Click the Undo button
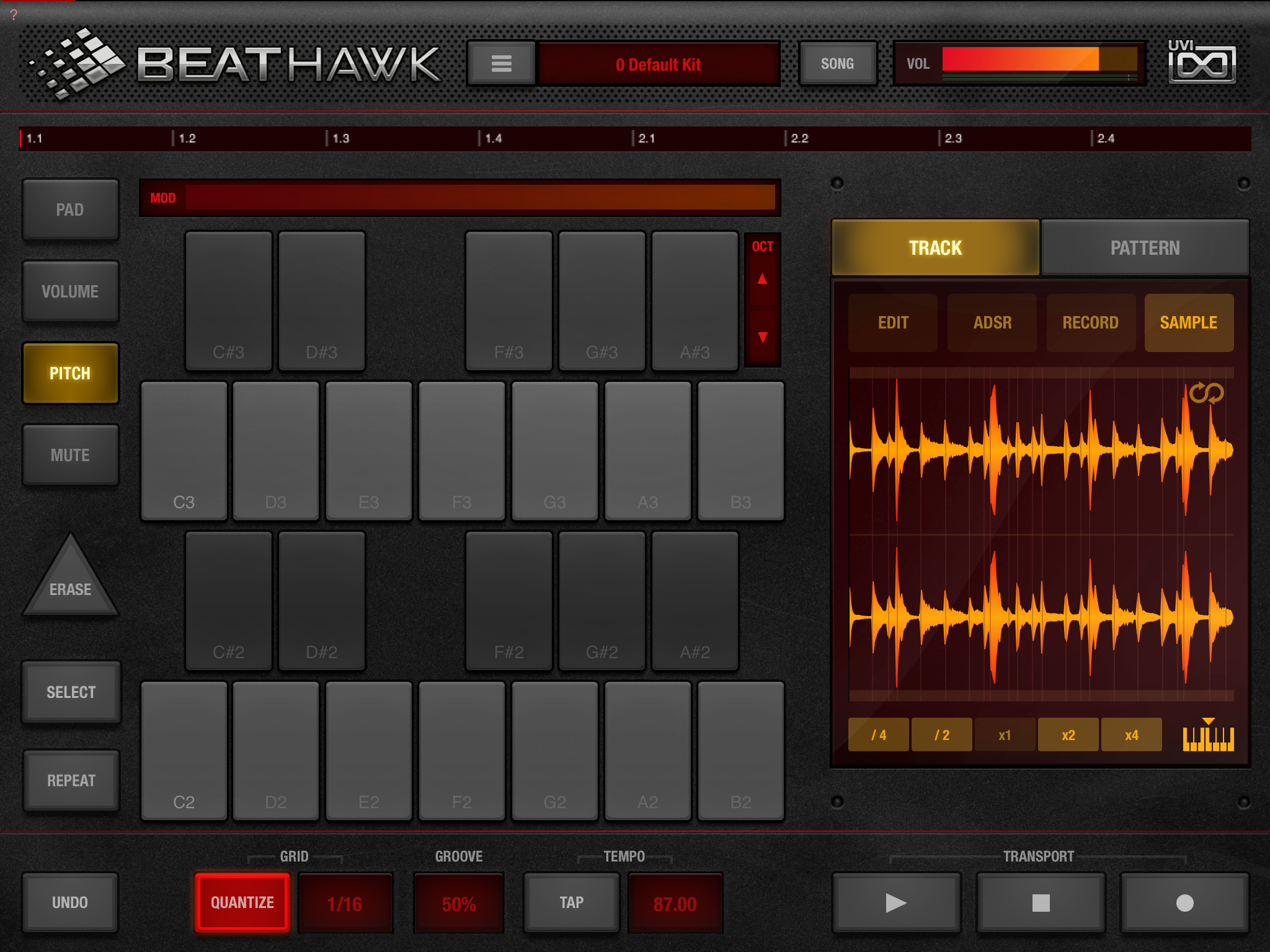The width and height of the screenshot is (1270, 952). (70, 902)
